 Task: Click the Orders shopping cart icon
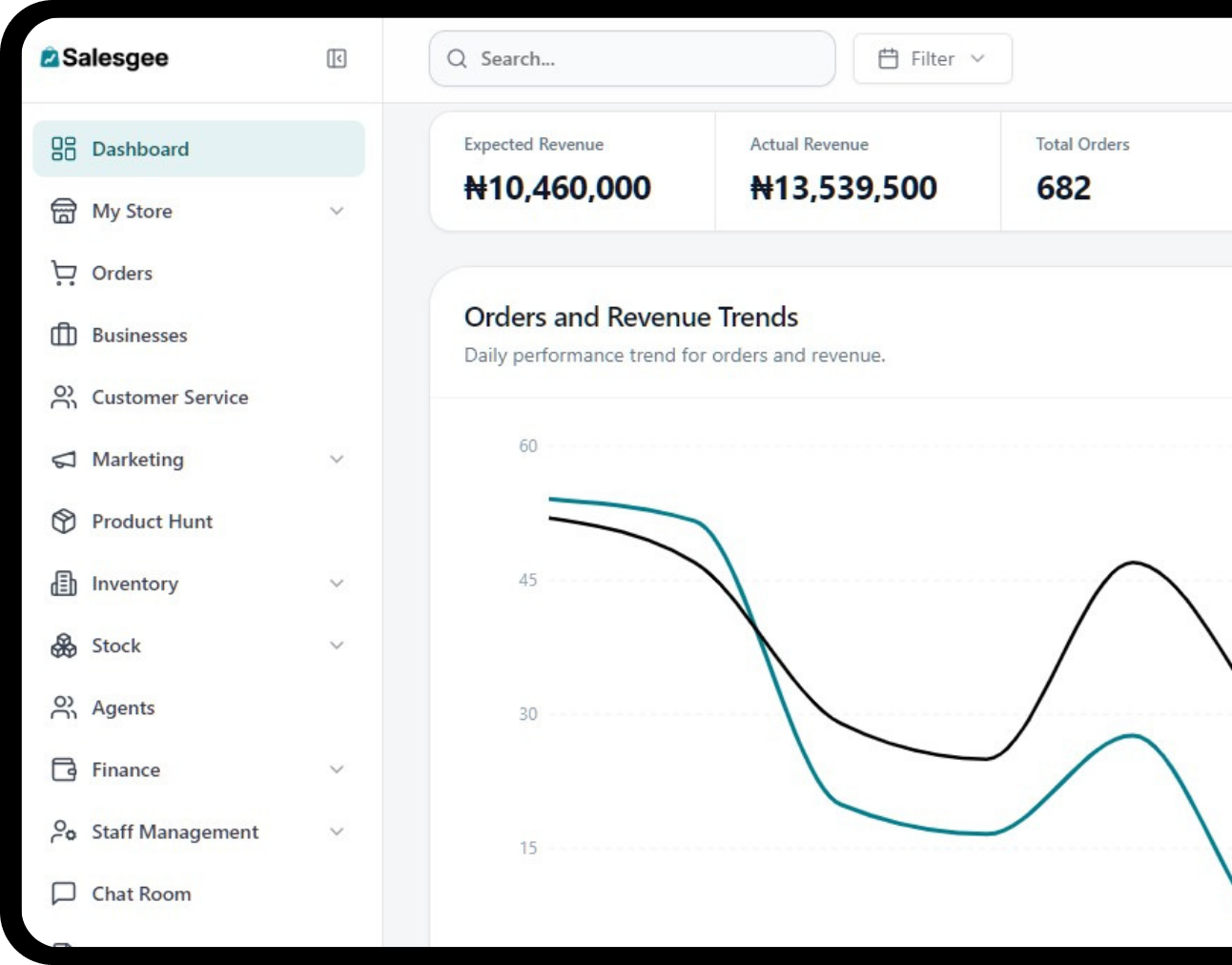pos(64,274)
